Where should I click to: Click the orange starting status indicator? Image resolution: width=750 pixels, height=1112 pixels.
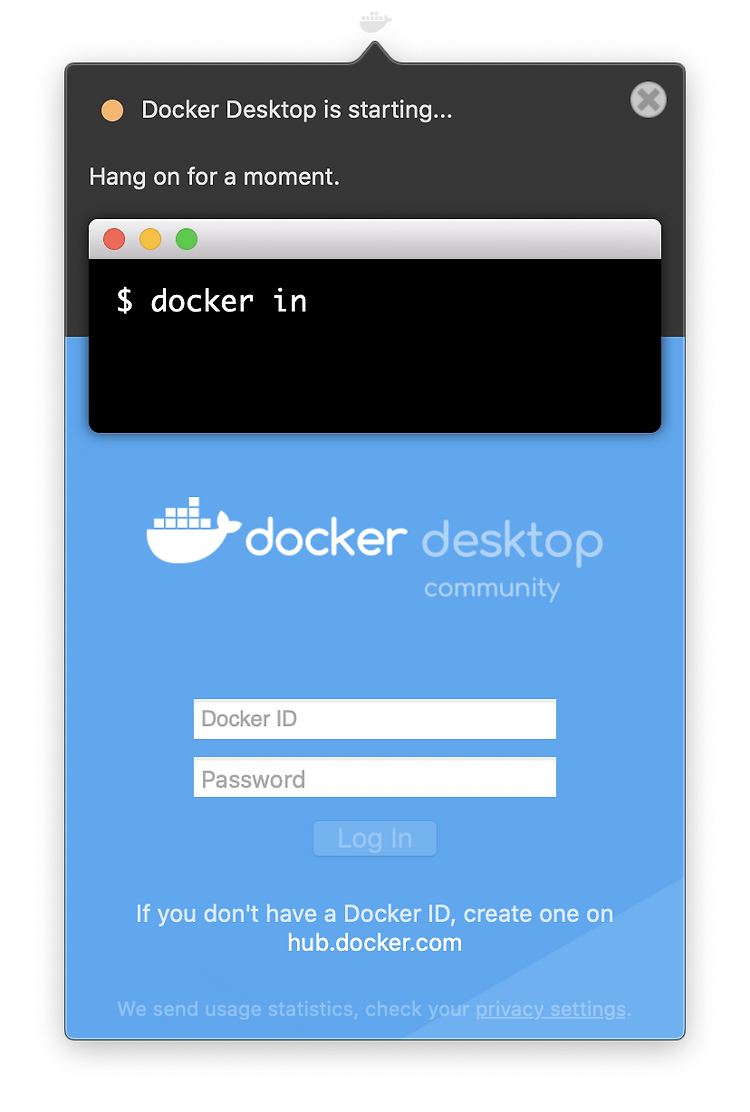(x=112, y=111)
